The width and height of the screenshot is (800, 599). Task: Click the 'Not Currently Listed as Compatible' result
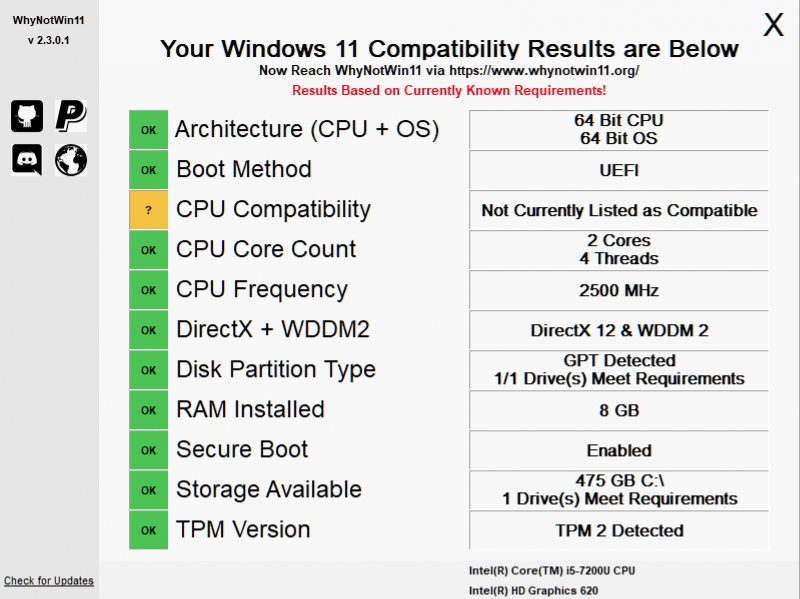[619, 210]
